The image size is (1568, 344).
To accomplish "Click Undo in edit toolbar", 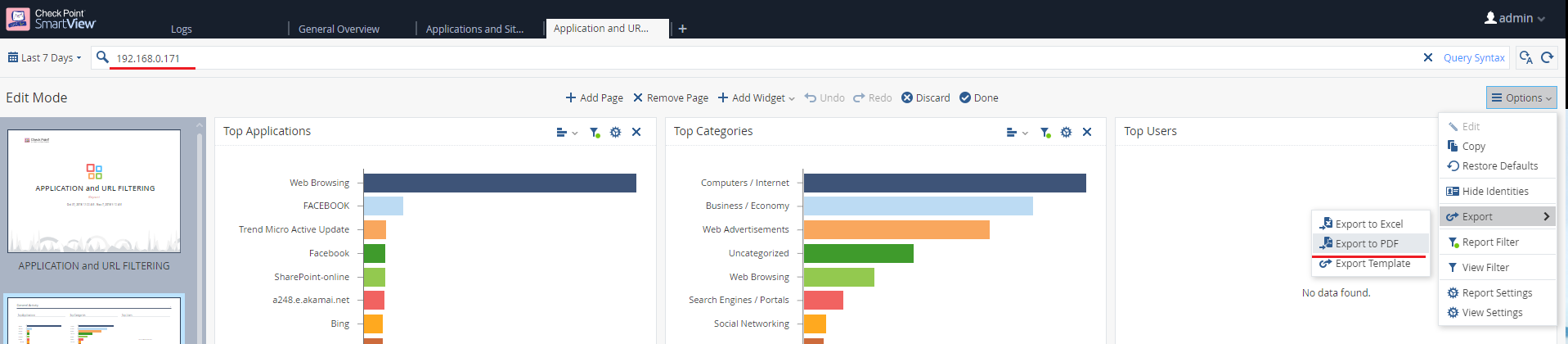I will [x=824, y=97].
